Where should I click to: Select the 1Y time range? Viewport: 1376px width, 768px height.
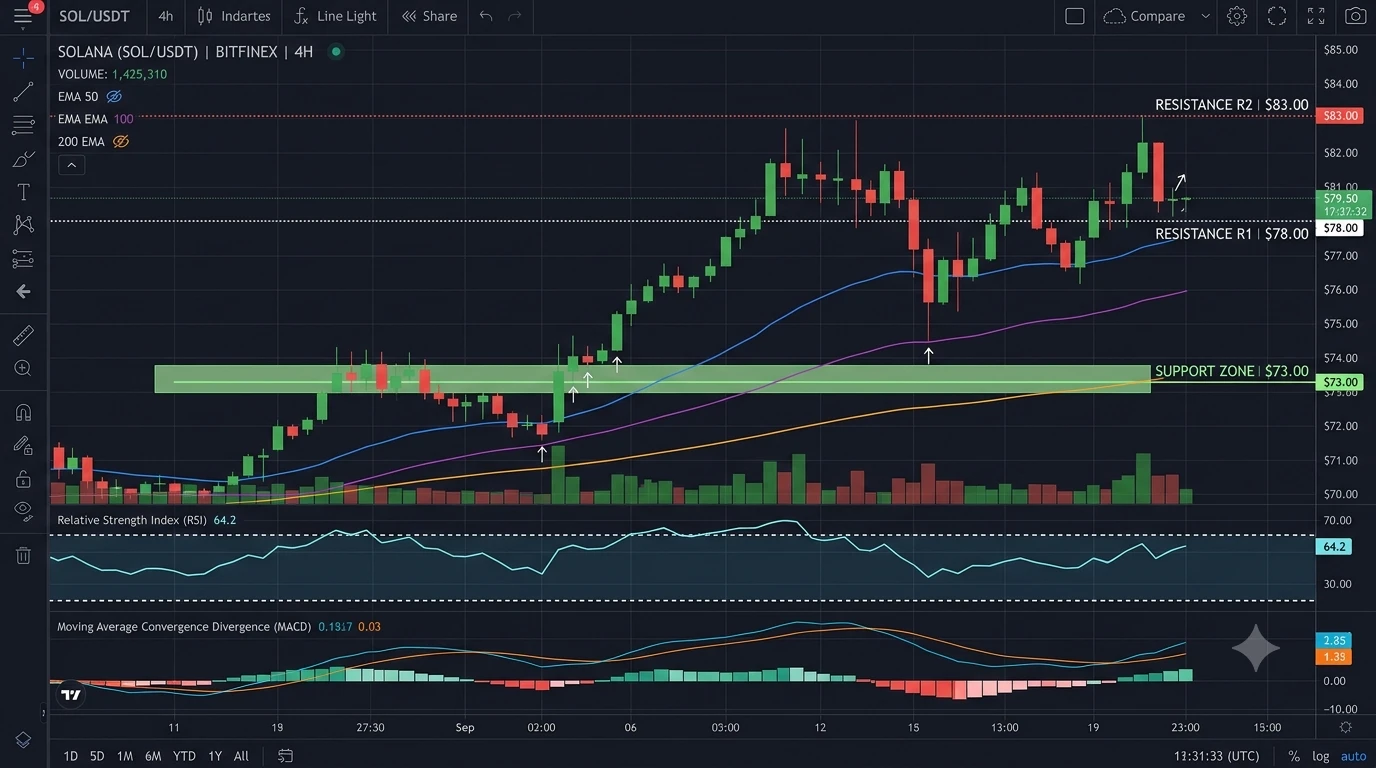tap(215, 756)
